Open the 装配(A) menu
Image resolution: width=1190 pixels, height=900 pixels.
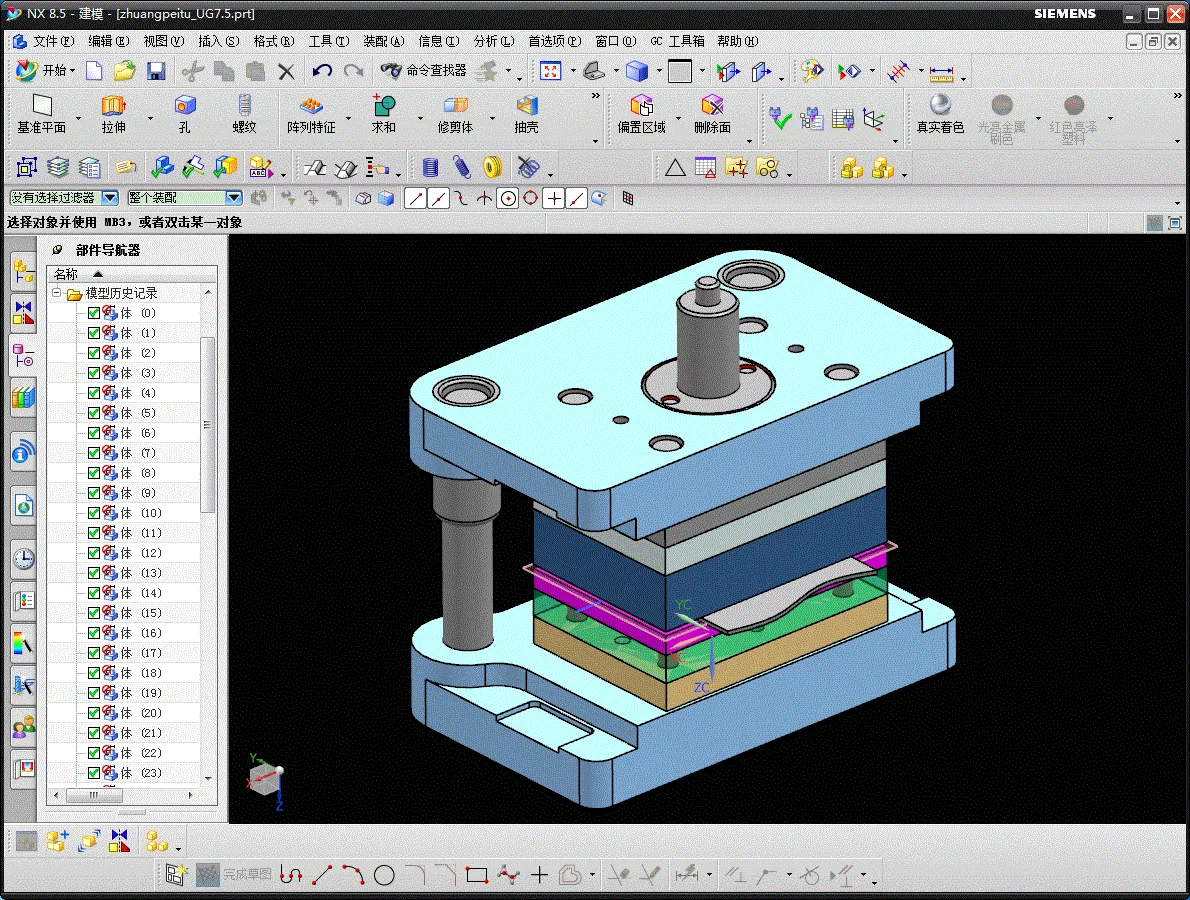[383, 41]
